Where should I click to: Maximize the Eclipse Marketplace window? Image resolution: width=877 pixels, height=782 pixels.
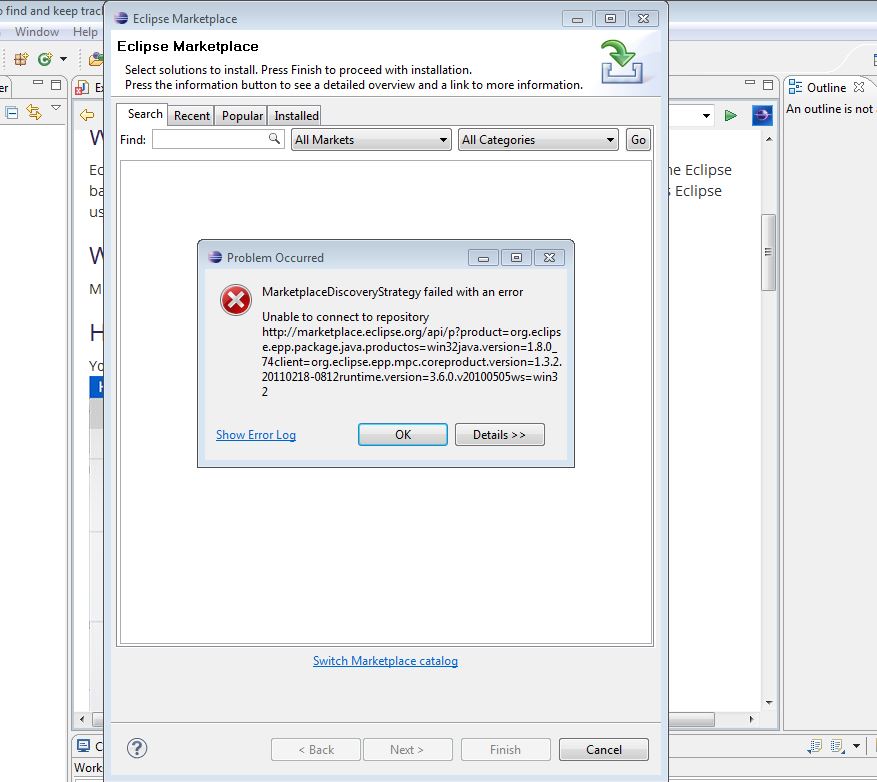click(610, 18)
